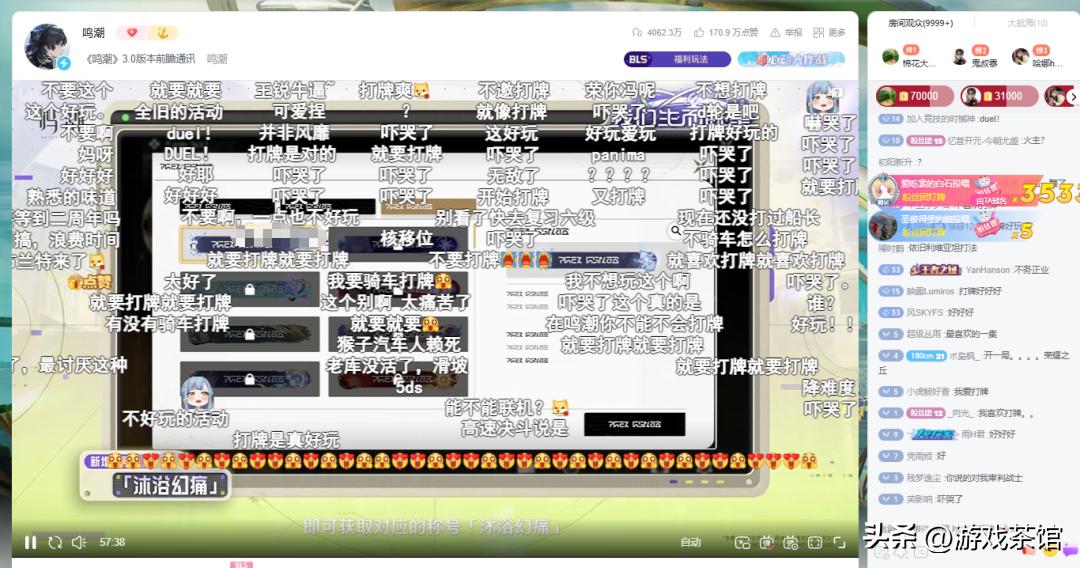Expand gift ranking with right arrow
Viewport: 1080px width, 568px height.
pyautogui.click(x=1072, y=96)
